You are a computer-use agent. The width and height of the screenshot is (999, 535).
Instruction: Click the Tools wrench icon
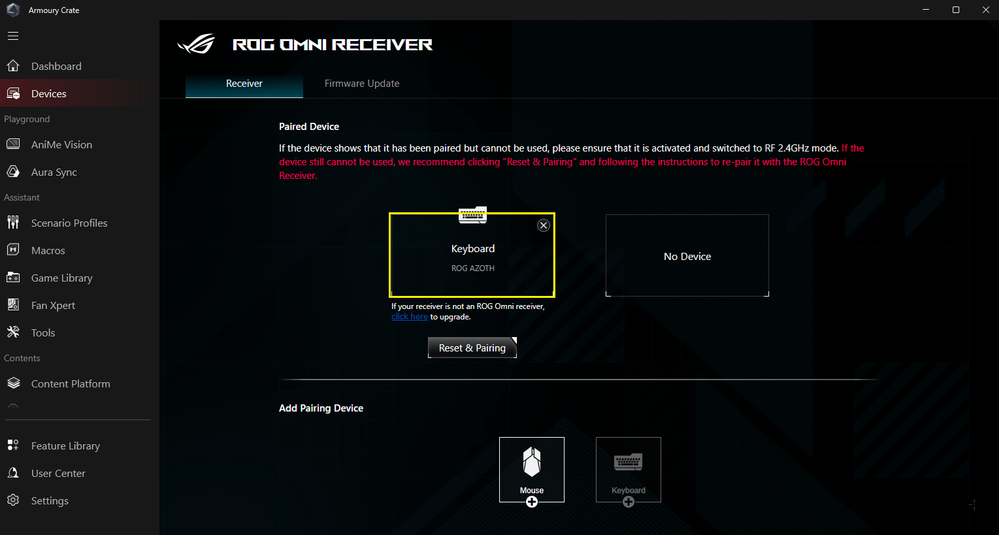click(13, 332)
